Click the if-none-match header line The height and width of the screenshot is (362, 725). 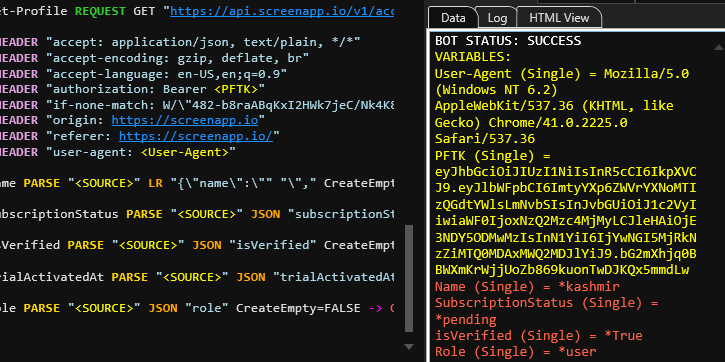click(x=197, y=105)
